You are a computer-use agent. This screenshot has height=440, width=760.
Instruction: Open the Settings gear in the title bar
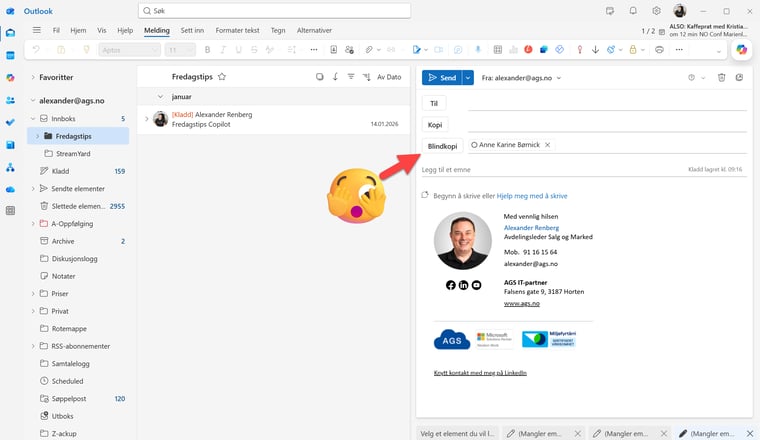pyautogui.click(x=656, y=11)
